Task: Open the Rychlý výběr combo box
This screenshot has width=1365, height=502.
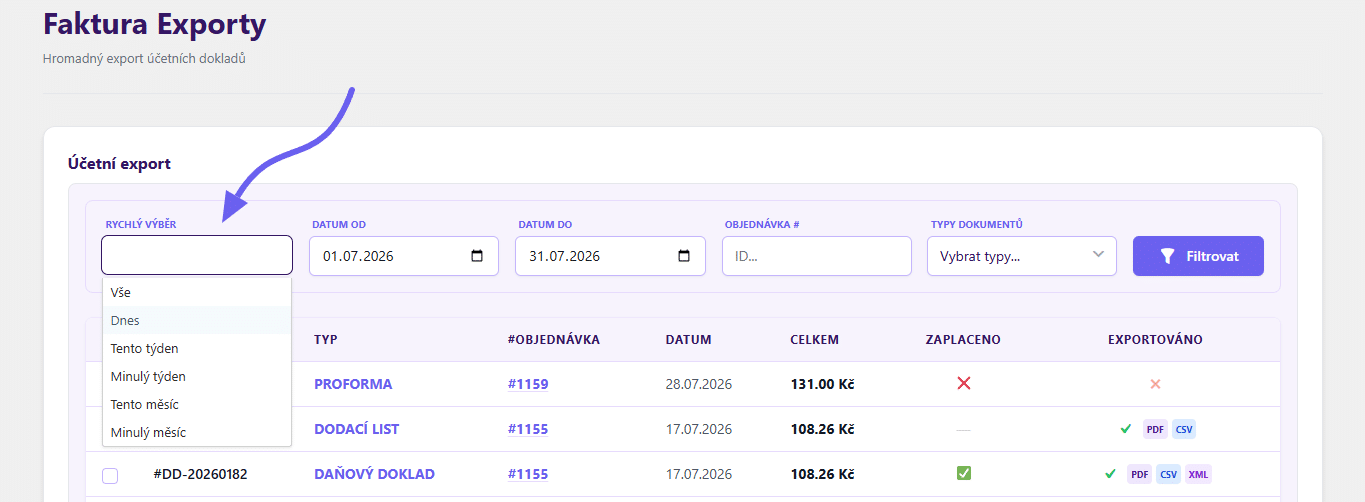Action: pyautogui.click(x=197, y=255)
